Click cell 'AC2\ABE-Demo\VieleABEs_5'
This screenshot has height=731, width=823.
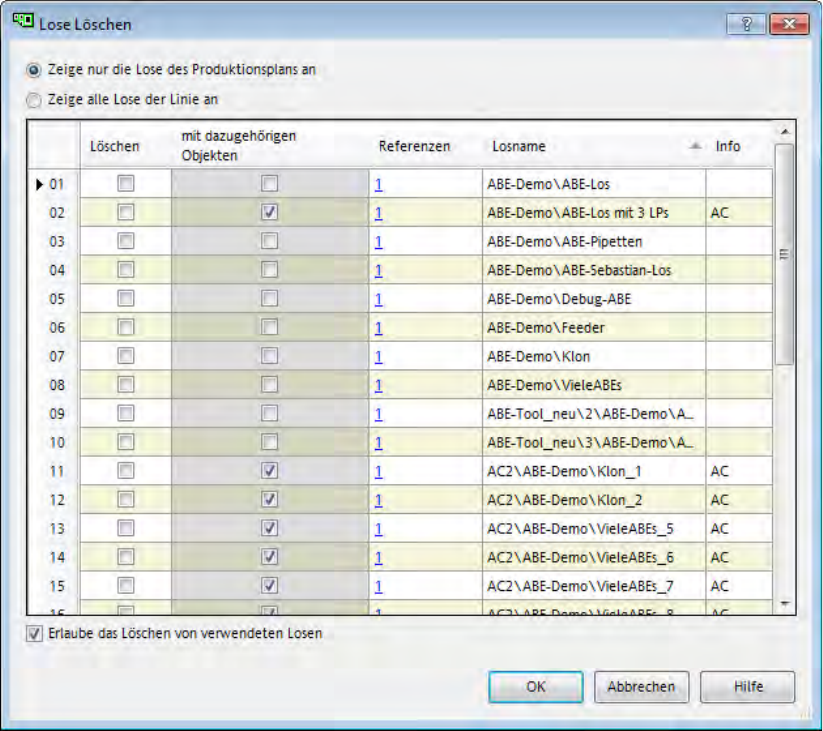tap(594, 528)
